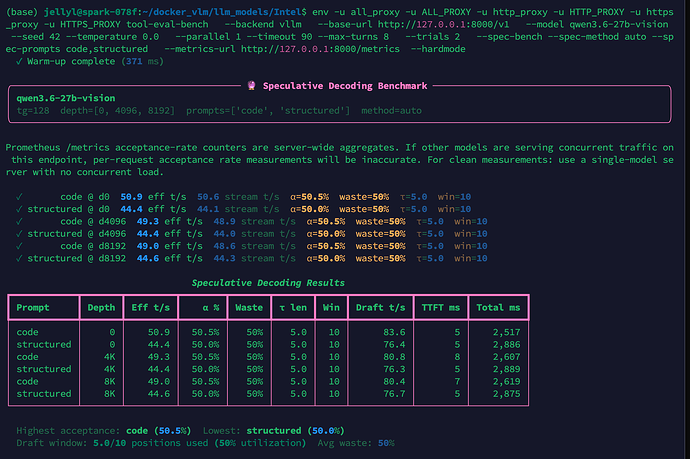Click the '76.3' Draft t/s cell

[x=394, y=369]
